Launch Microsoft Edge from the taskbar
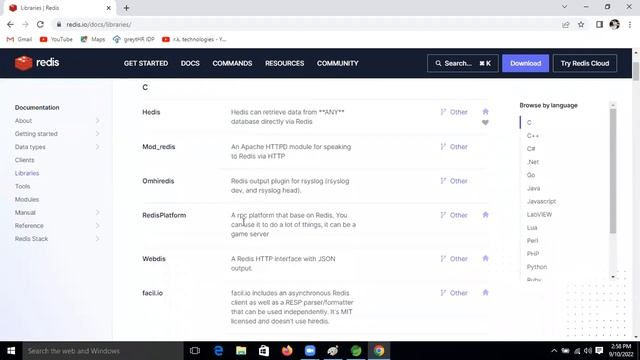The width and height of the screenshot is (640, 360). (x=218, y=351)
